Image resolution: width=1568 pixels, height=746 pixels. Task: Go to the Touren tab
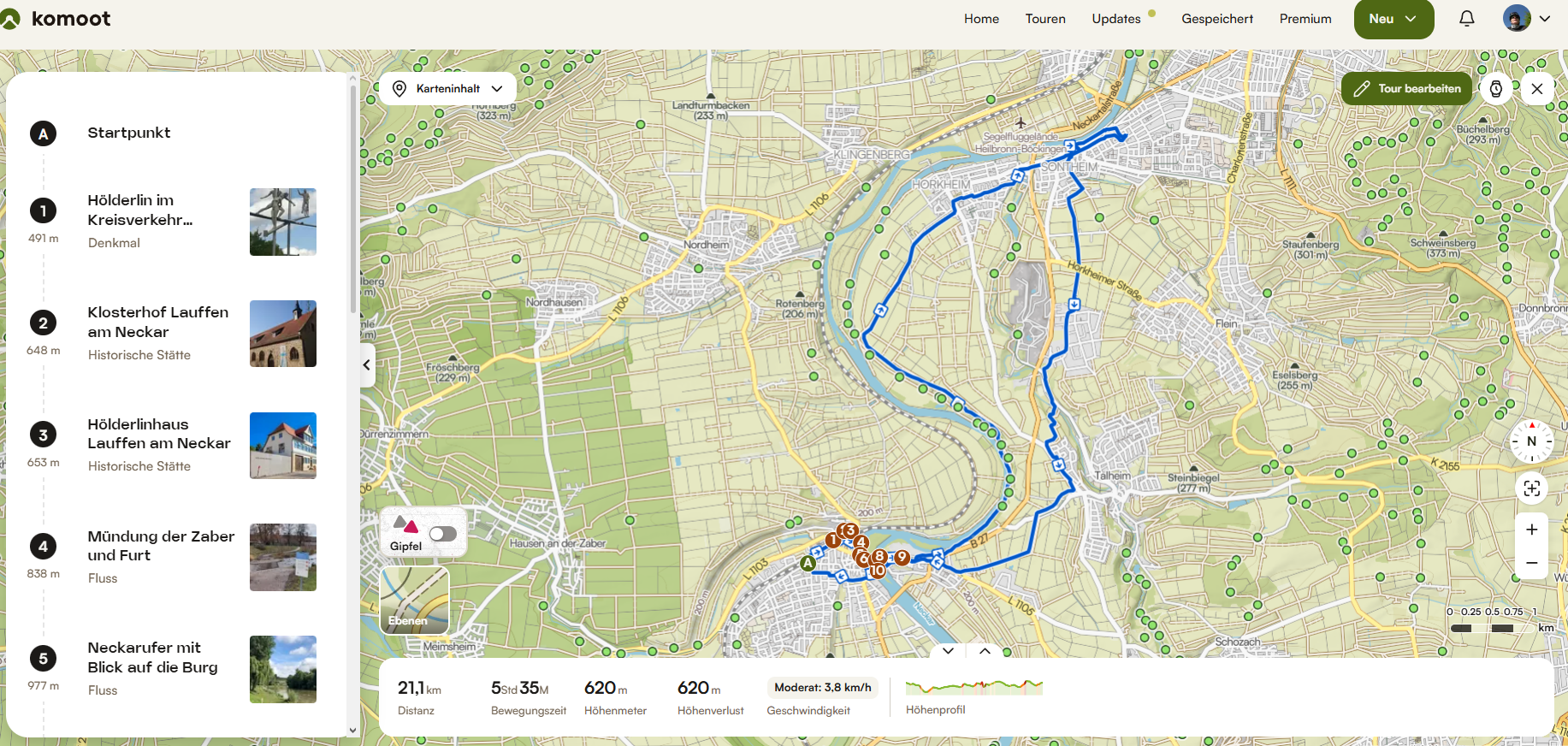1045,19
